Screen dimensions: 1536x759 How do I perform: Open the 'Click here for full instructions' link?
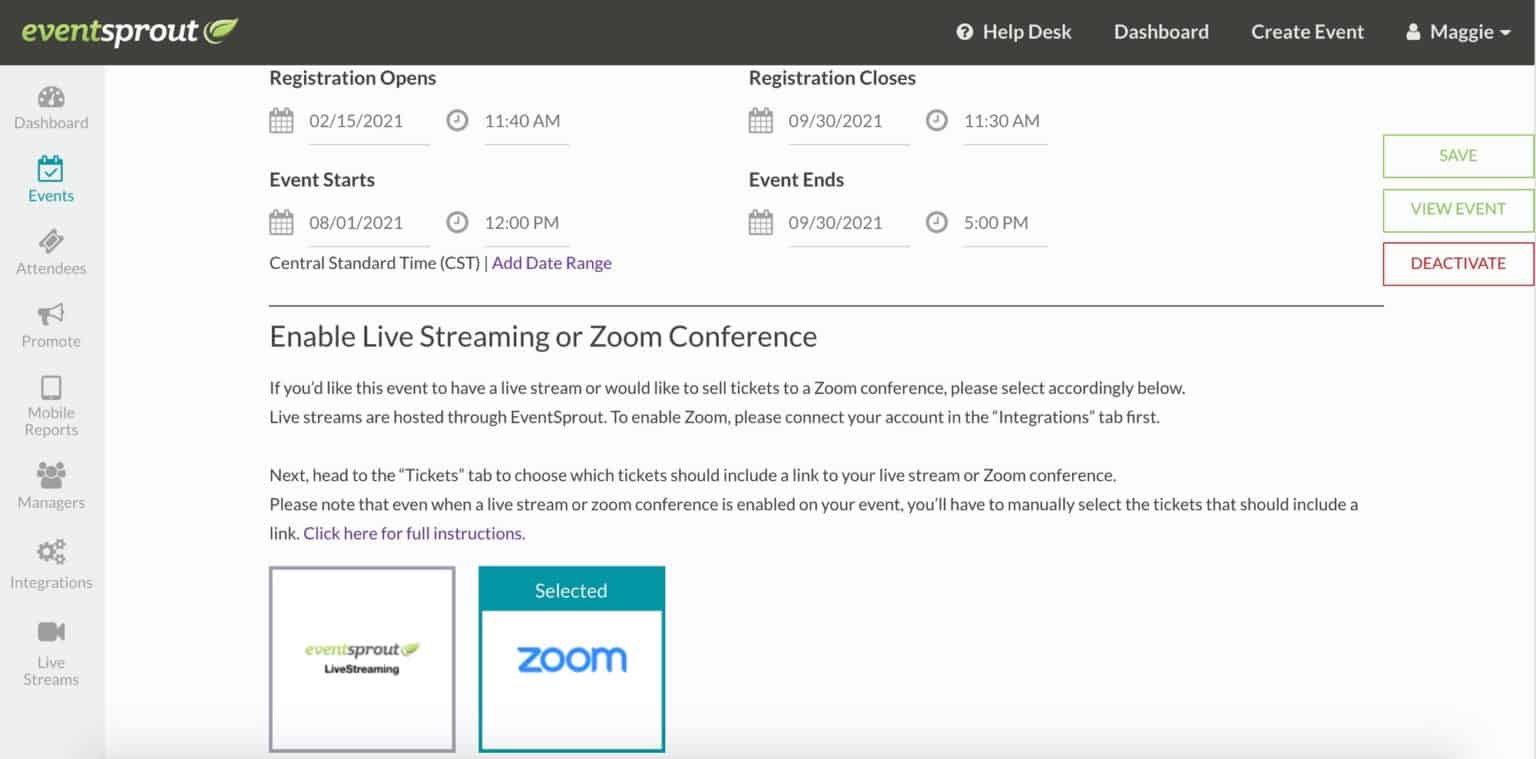point(414,533)
